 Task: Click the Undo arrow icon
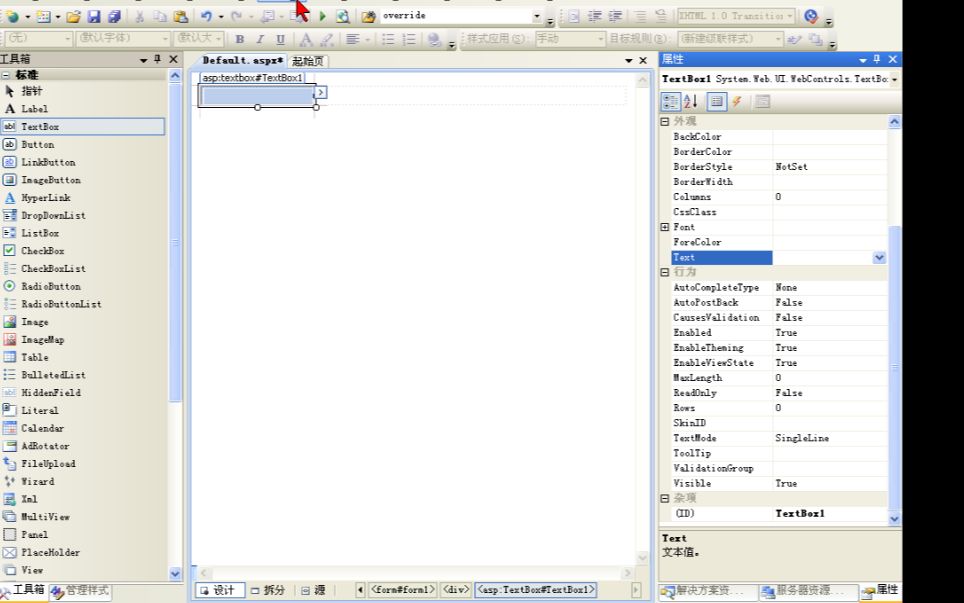click(205, 16)
